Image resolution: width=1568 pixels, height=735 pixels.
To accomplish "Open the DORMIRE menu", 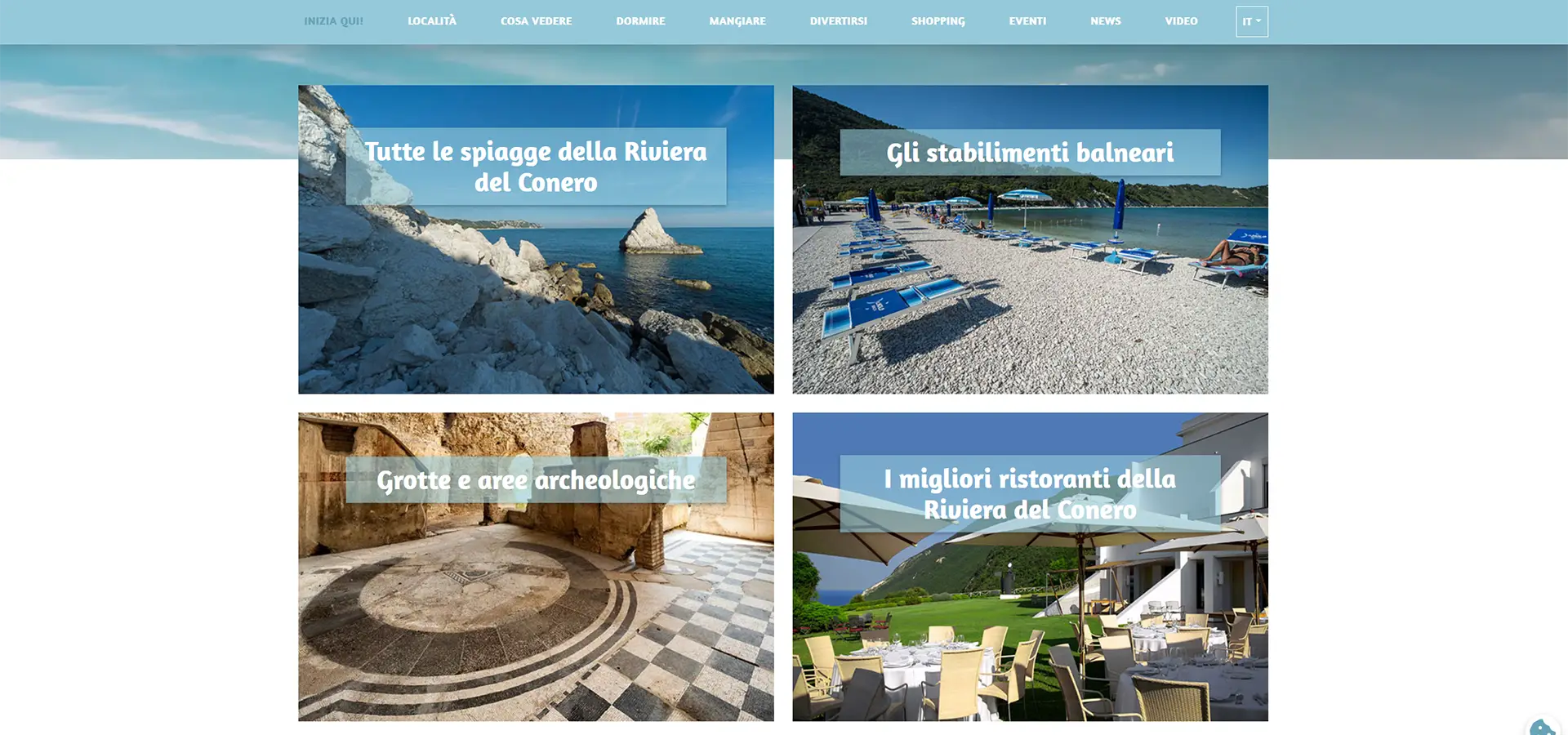I will (640, 21).
